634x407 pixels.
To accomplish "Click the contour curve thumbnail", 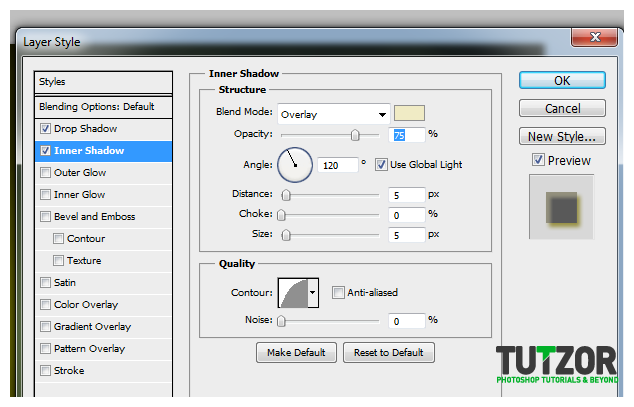I will (x=294, y=293).
